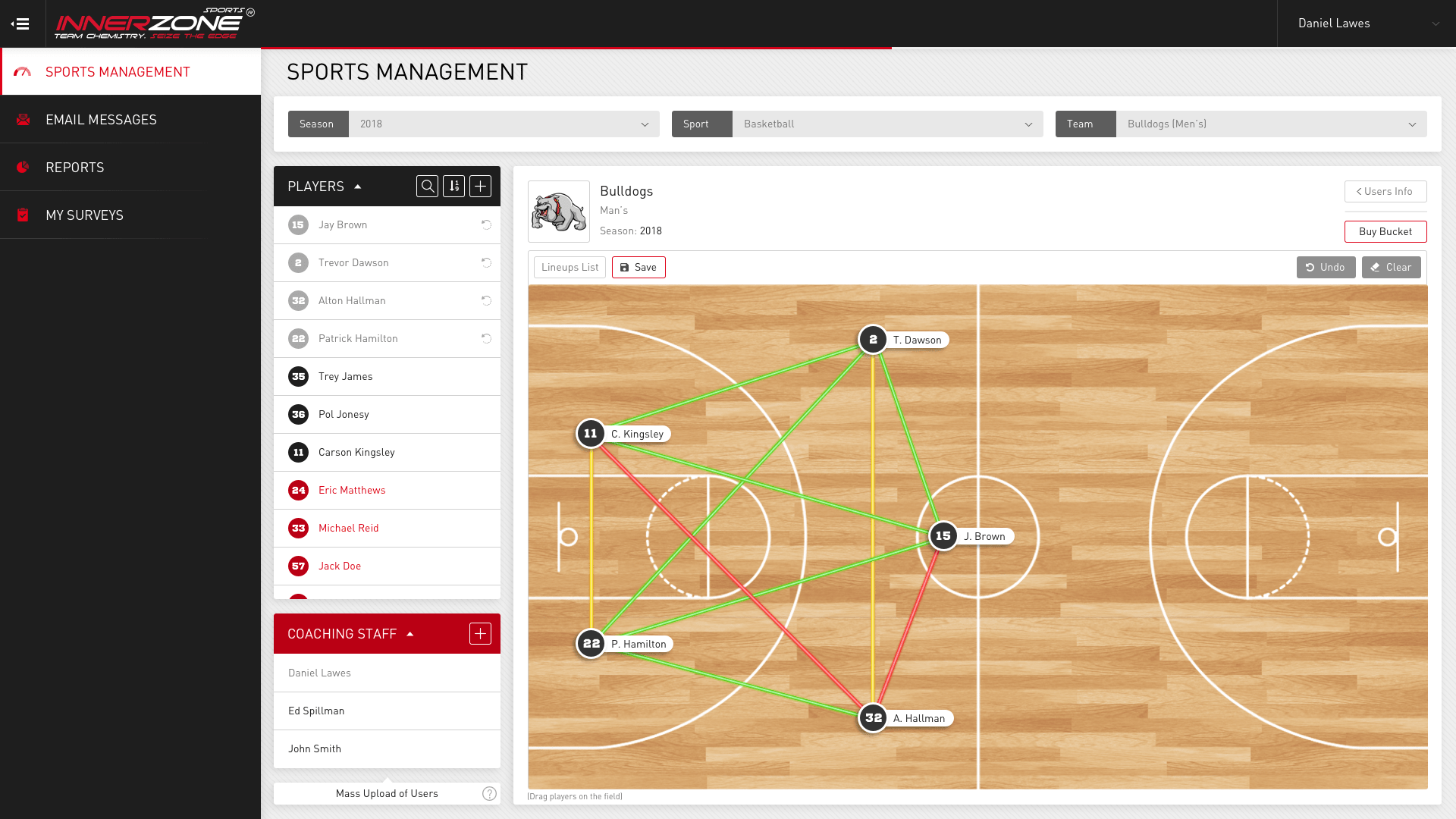Open the Season 2018 dropdown

click(504, 124)
